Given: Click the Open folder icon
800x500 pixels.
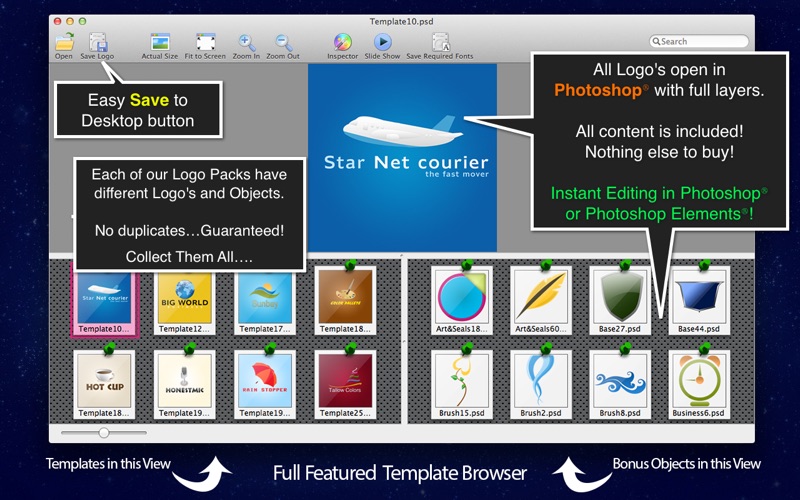Looking at the screenshot, I should tap(64, 42).
